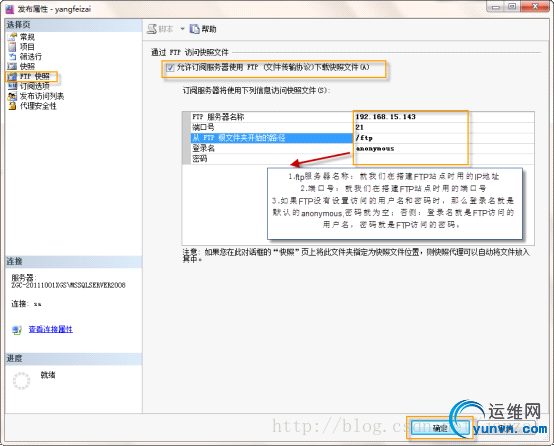554x446 pixels.
Task: Click the 帮助 toolbar label
Action: 209,29
